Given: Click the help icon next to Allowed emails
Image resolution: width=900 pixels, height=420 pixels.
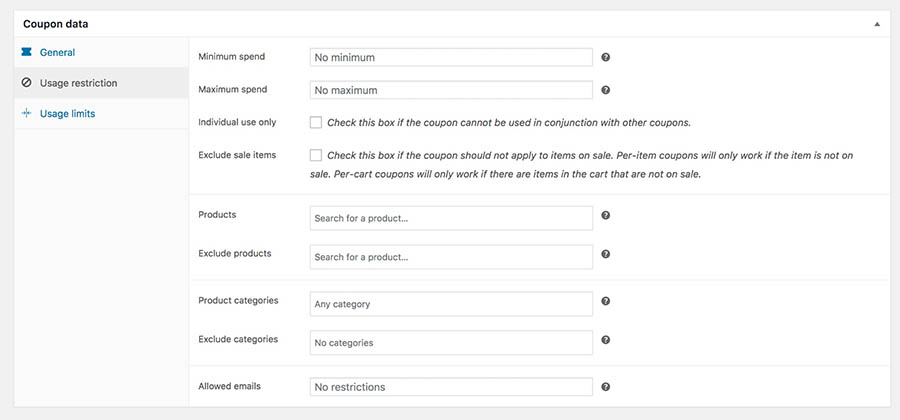Looking at the screenshot, I should (x=606, y=387).
